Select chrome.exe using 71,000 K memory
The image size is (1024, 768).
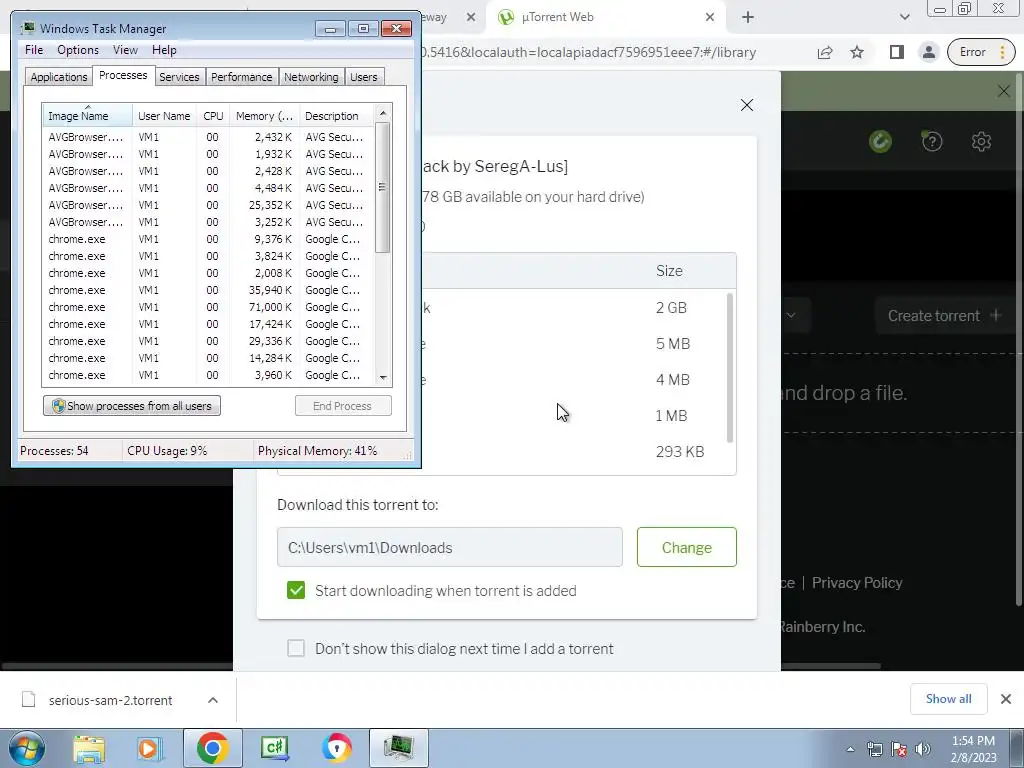pyautogui.click(x=209, y=307)
